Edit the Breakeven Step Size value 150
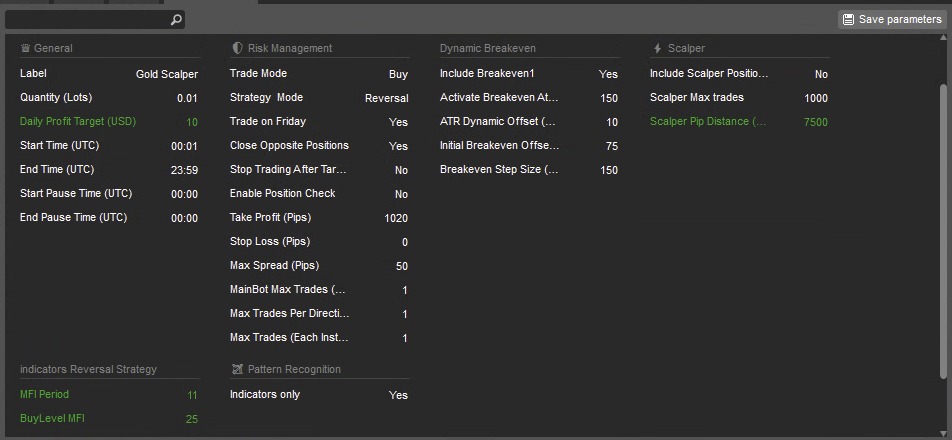Screen dimensions: 952x440 (x=609, y=171)
